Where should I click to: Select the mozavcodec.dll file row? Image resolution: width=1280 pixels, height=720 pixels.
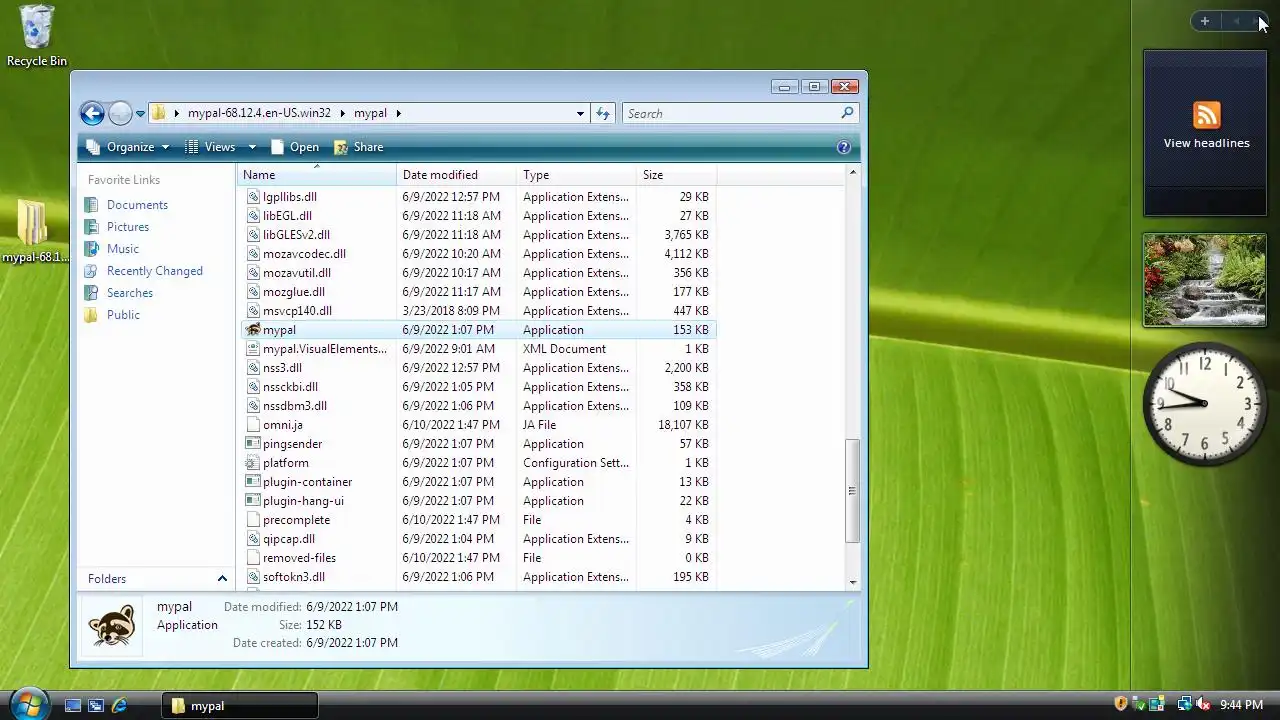479,254
